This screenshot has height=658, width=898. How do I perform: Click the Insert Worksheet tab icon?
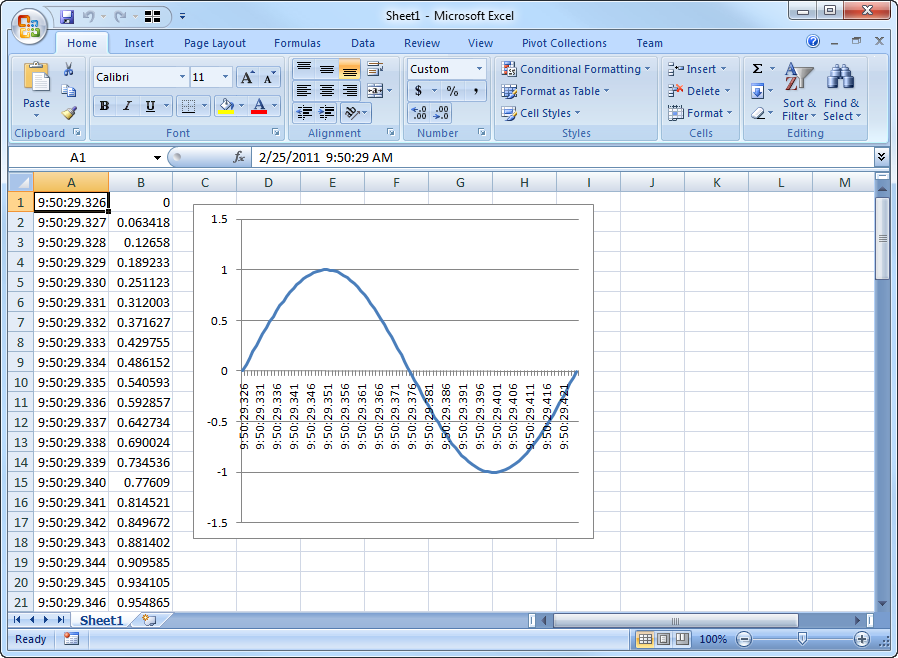(x=149, y=621)
